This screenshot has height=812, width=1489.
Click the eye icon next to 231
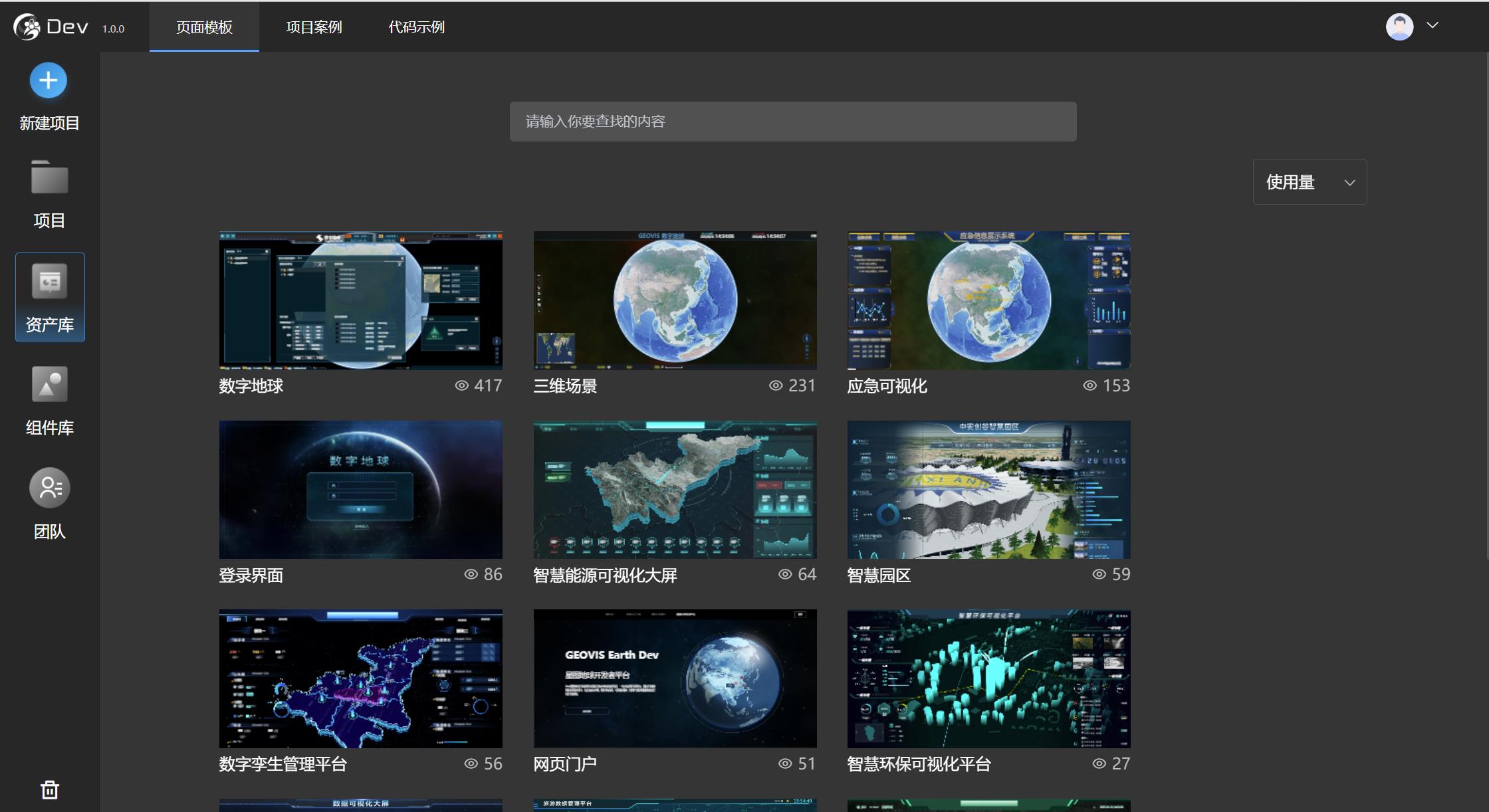point(776,385)
